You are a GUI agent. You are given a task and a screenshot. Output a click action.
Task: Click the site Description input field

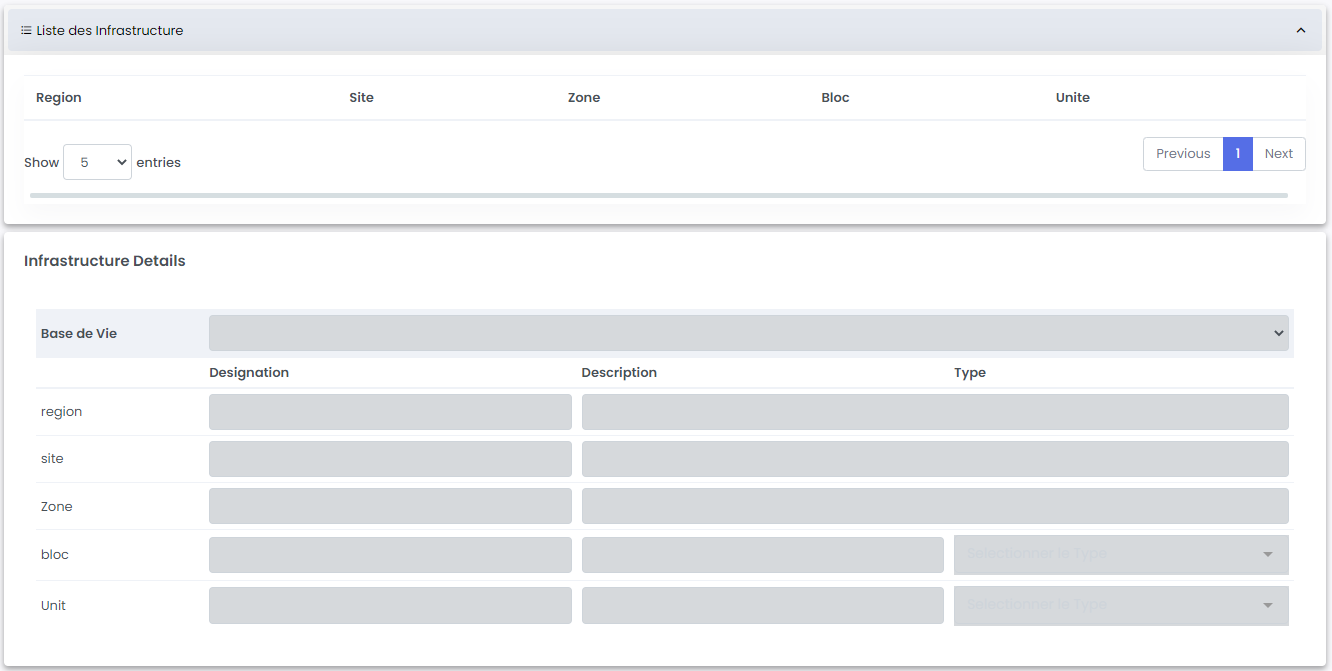coord(934,459)
